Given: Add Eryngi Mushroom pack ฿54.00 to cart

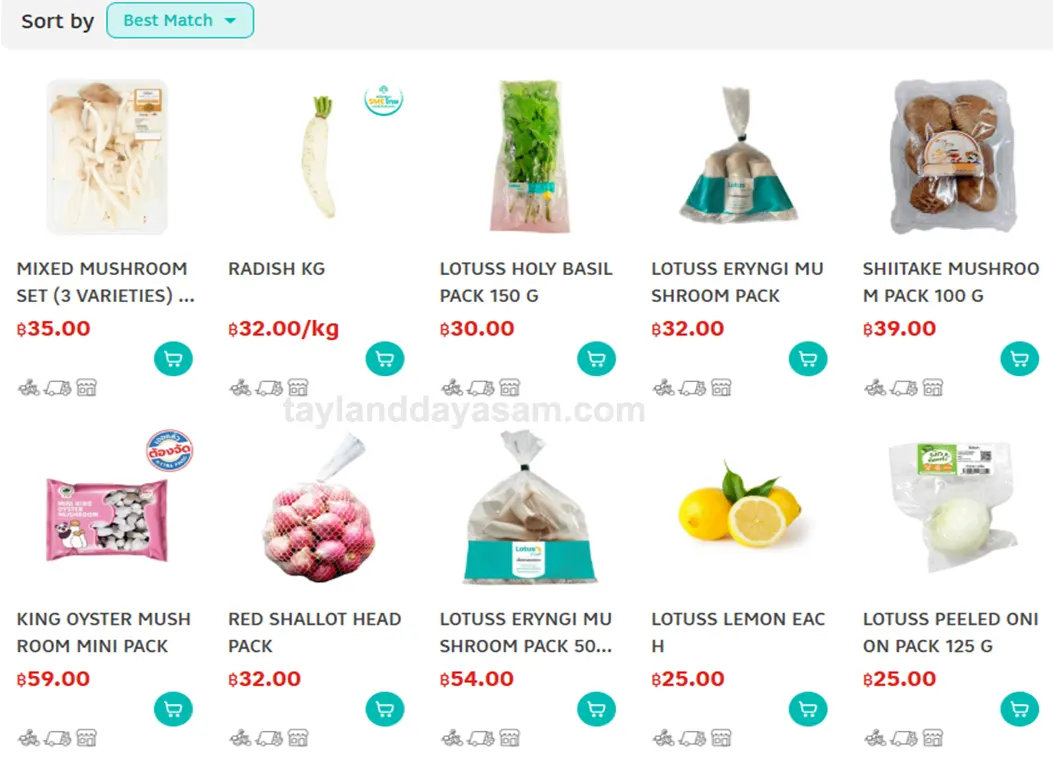Looking at the screenshot, I should coord(596,709).
